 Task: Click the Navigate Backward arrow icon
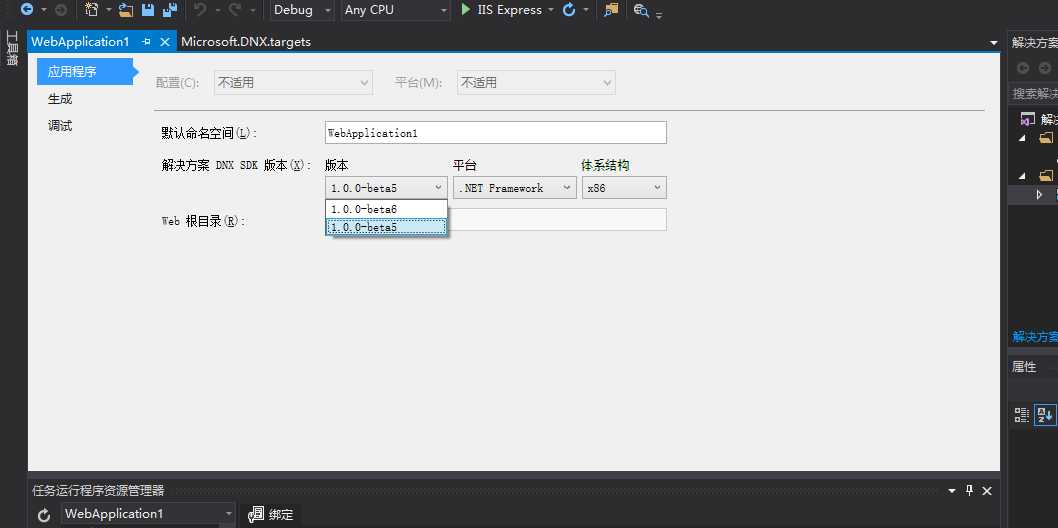(x=27, y=9)
